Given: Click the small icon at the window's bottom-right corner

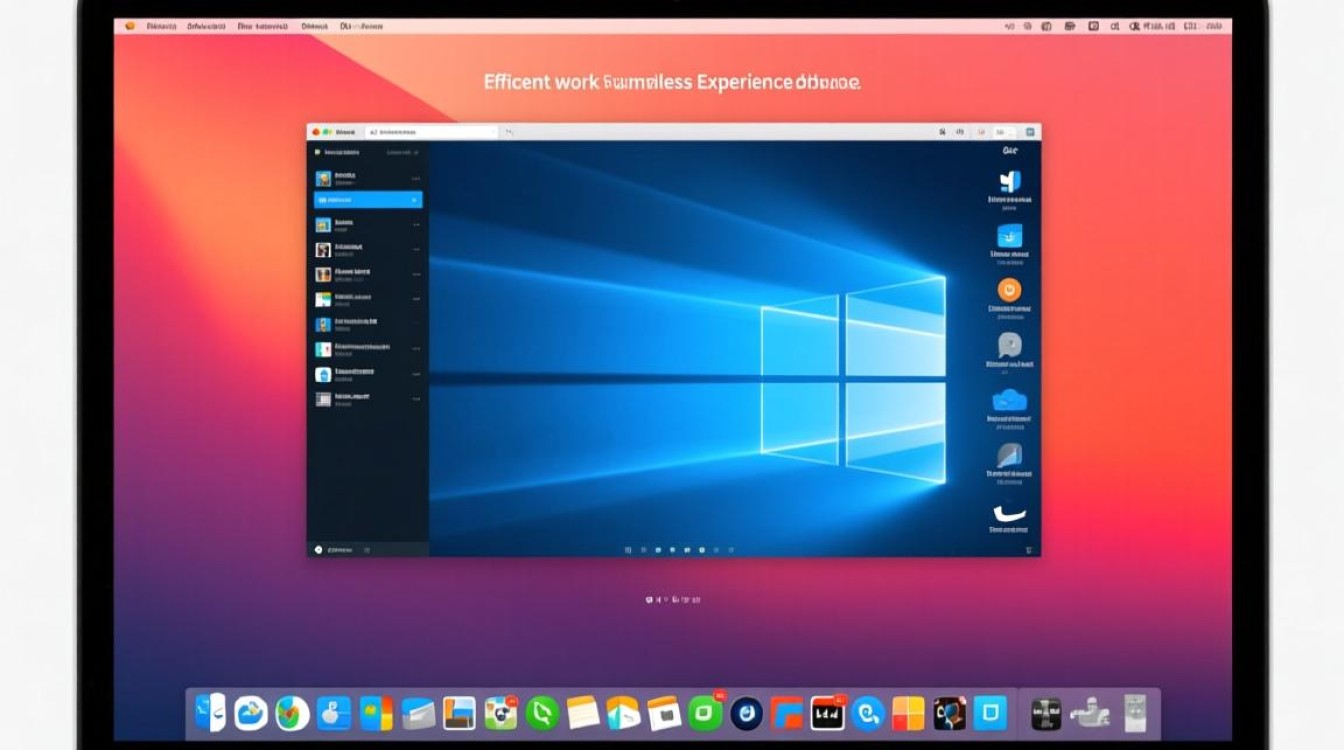Looking at the screenshot, I should tap(1028, 549).
